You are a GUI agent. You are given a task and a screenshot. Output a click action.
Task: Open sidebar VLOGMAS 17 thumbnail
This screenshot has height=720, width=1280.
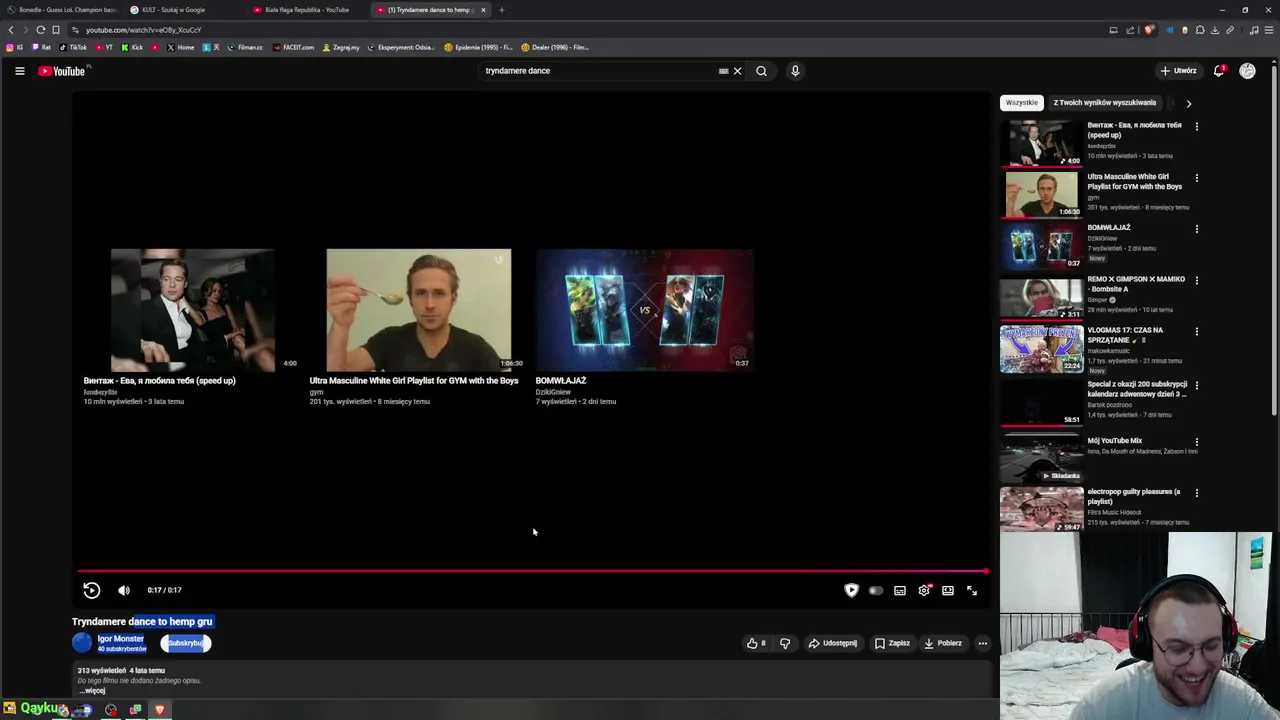tap(1041, 349)
